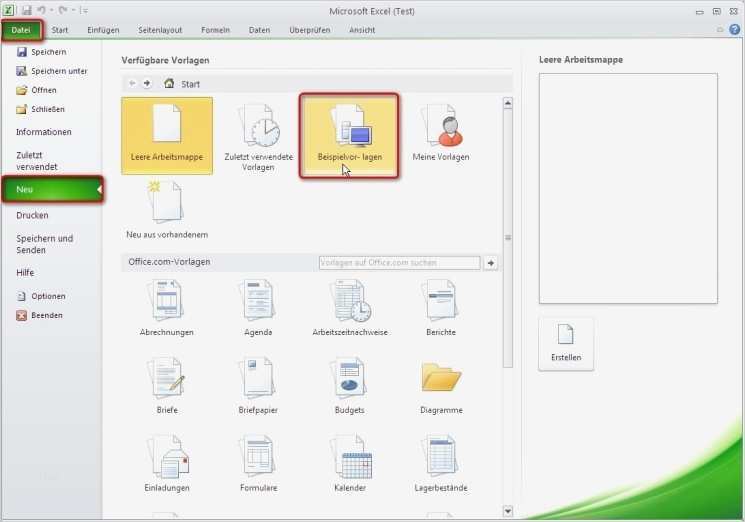Open the Drucken section
The image size is (745, 522).
coord(32,215)
